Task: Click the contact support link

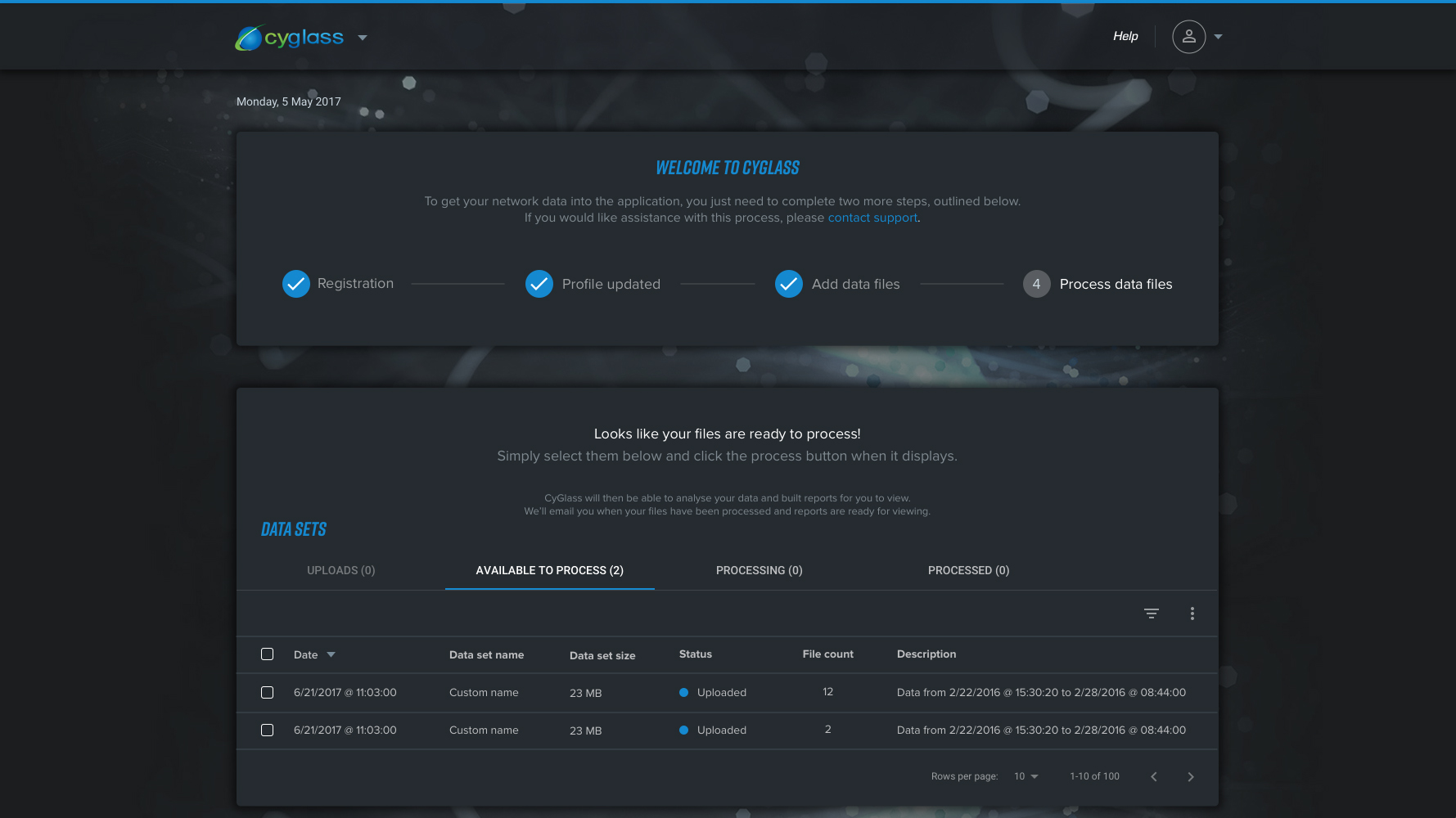Action: [872, 218]
